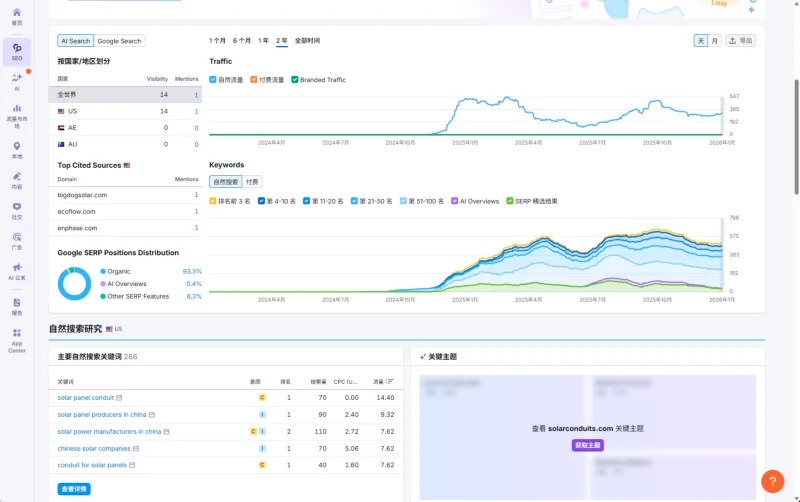Screen dimensions: 800x502
Task: Click the C intent badge for 'solar panel conduit'
Action: click(x=262, y=397)
